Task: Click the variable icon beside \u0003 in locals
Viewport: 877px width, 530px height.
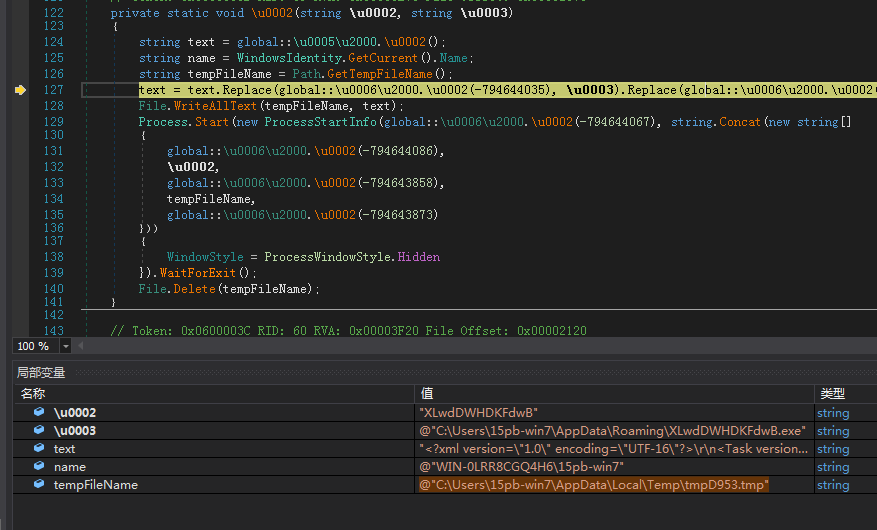Action: click(39, 430)
